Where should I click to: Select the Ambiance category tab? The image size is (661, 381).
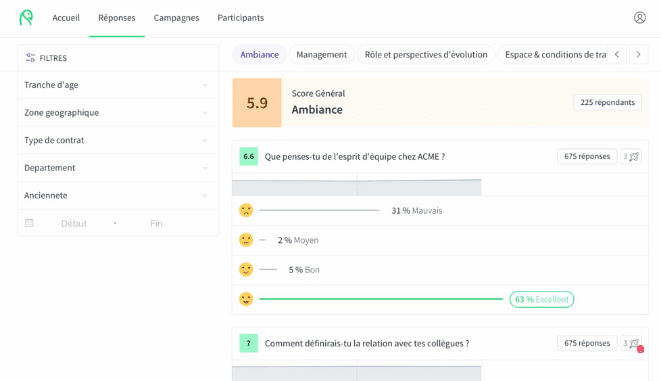[259, 55]
